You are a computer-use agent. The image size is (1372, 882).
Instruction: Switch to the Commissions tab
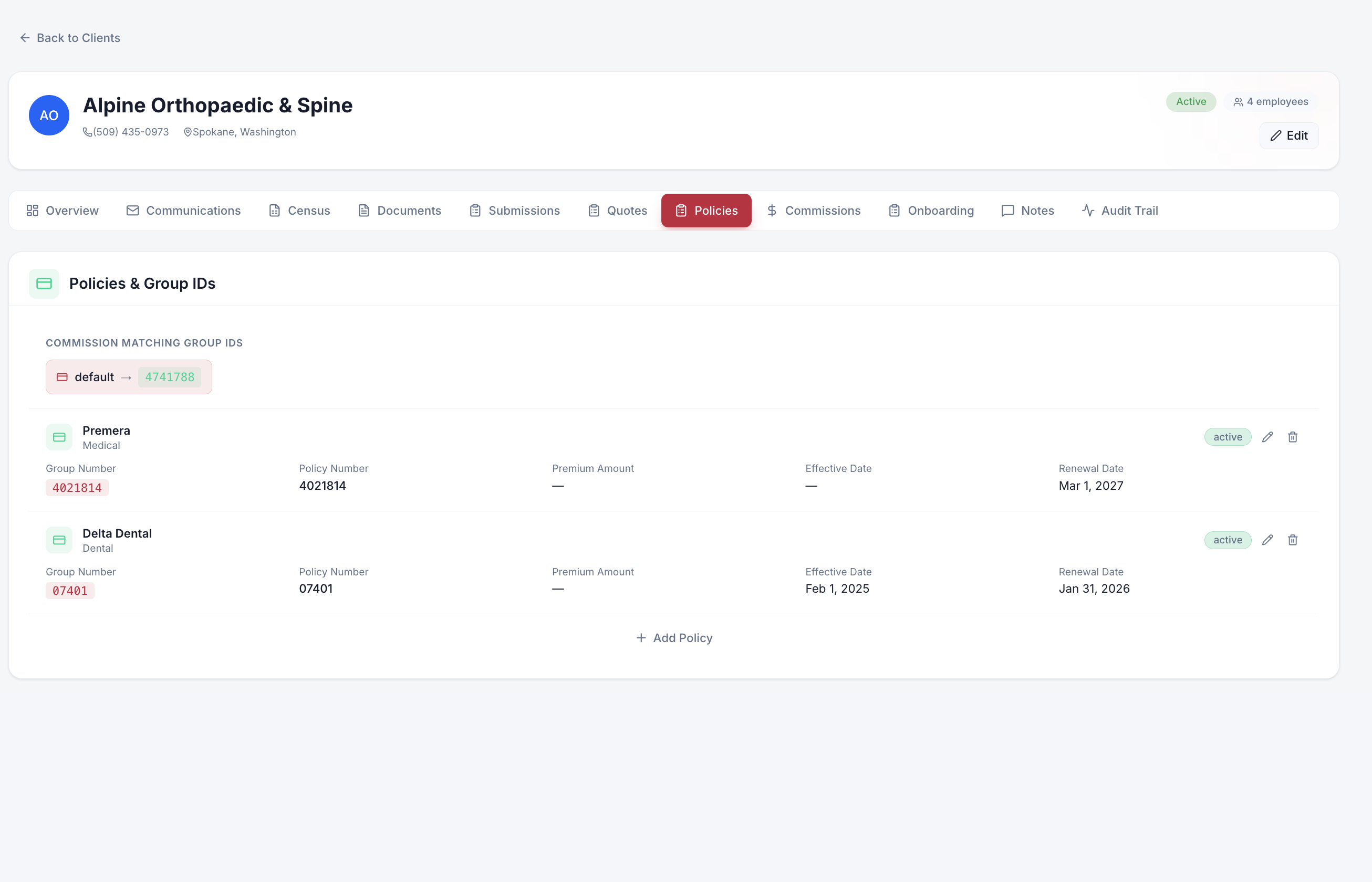(814, 211)
